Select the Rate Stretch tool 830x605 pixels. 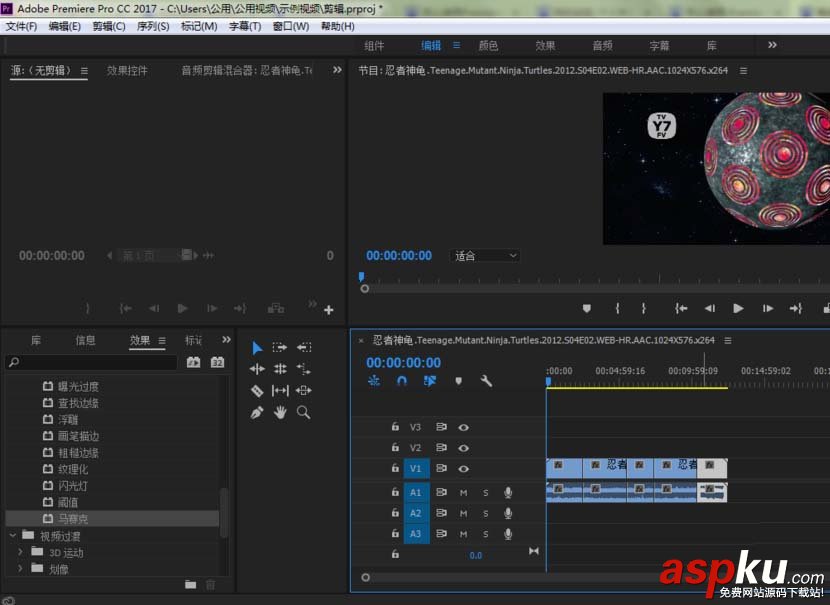303,369
